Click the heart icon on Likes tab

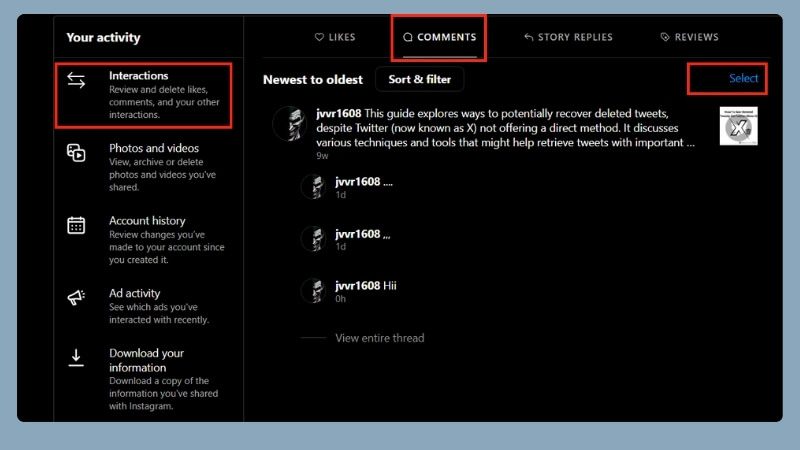pyautogui.click(x=319, y=38)
